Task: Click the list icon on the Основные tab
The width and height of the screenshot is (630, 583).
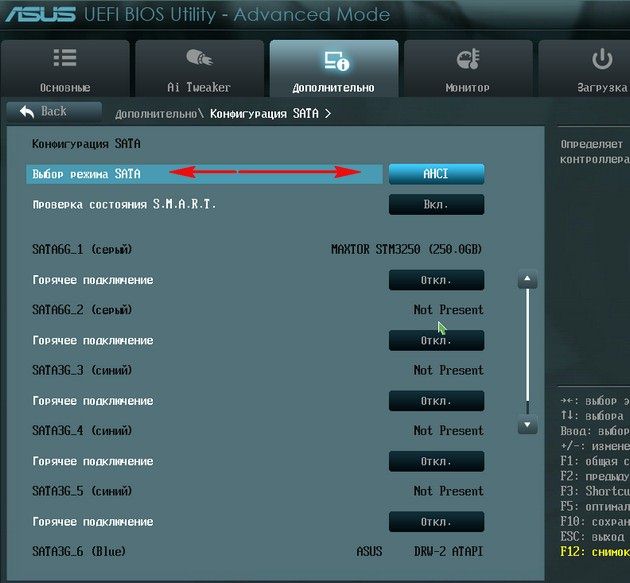Action: point(65,58)
